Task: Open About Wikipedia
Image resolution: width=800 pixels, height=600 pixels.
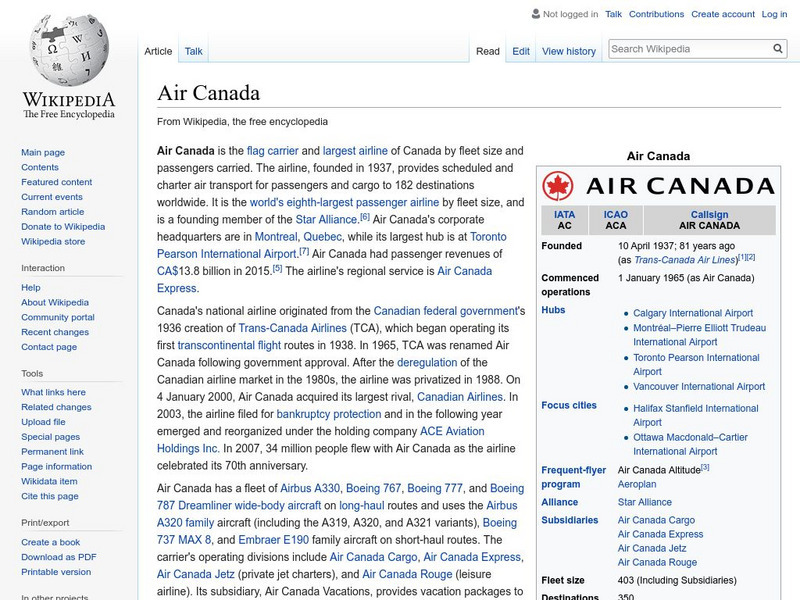Action: (55, 302)
